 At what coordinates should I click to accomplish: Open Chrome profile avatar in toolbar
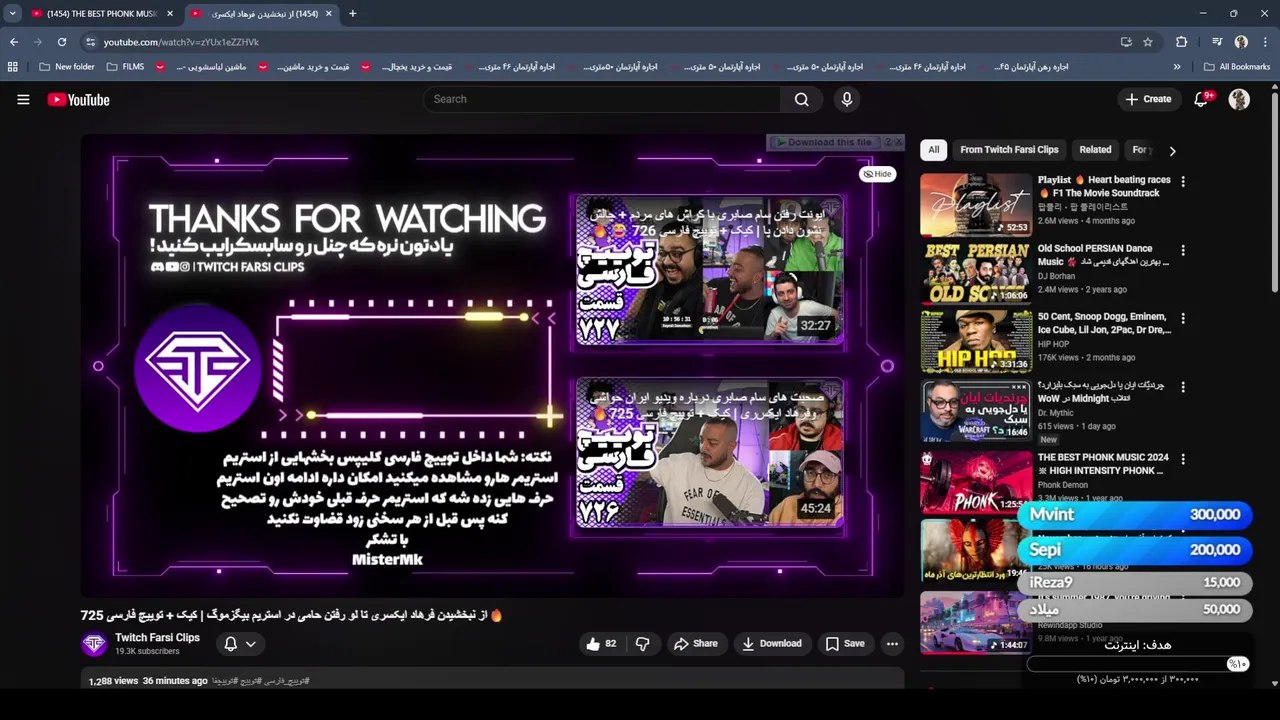(x=1241, y=42)
